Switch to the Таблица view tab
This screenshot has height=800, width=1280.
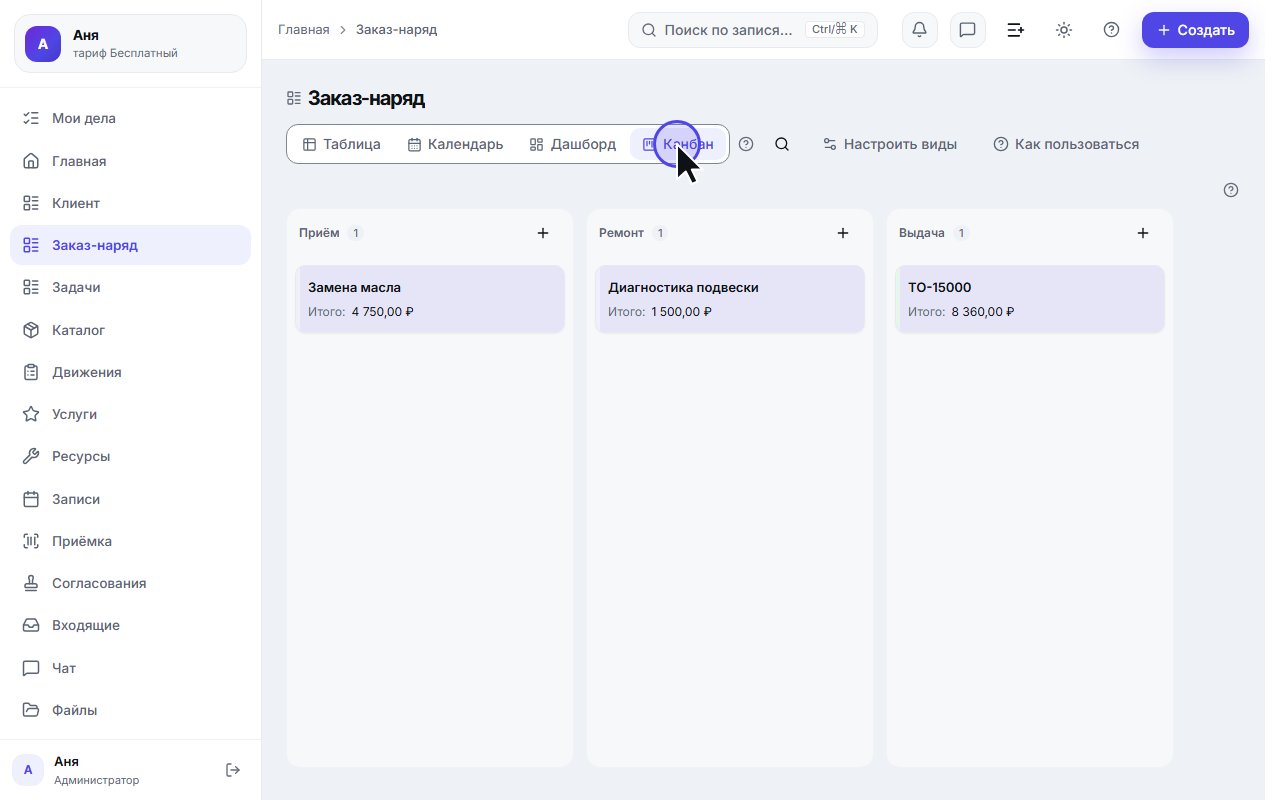(x=341, y=144)
